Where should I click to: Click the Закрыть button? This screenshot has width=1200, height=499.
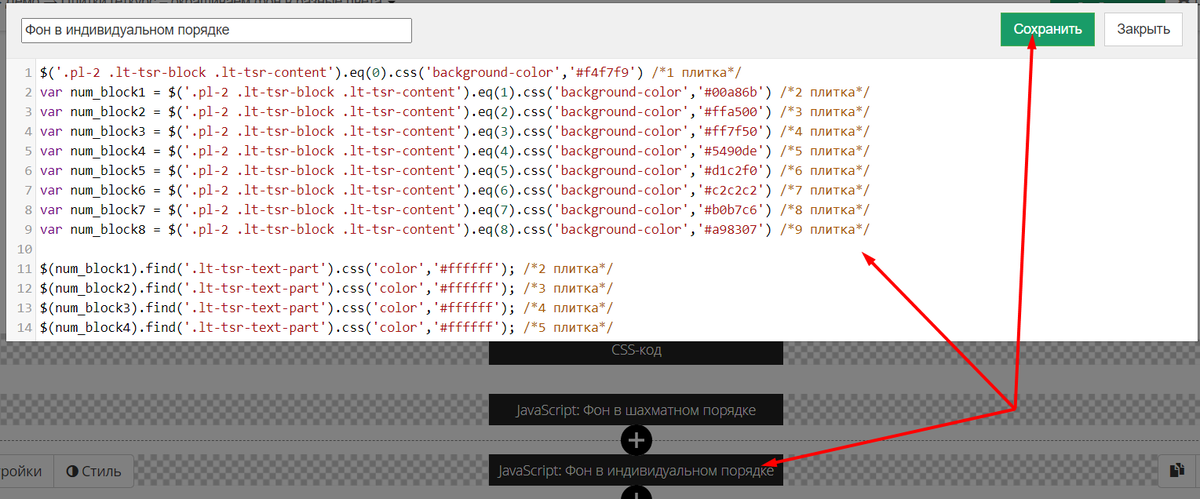click(1143, 29)
